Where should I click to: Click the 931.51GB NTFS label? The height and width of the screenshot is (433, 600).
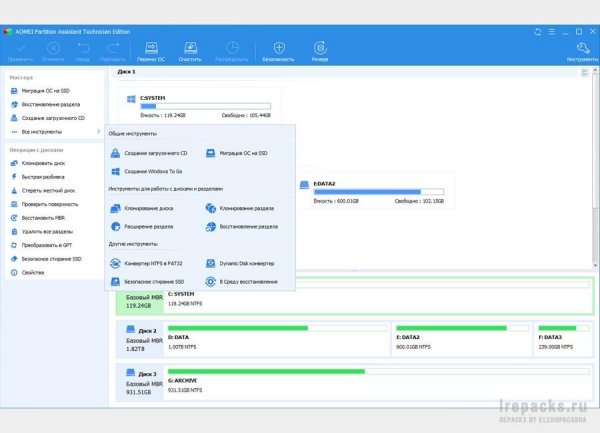click(185, 390)
